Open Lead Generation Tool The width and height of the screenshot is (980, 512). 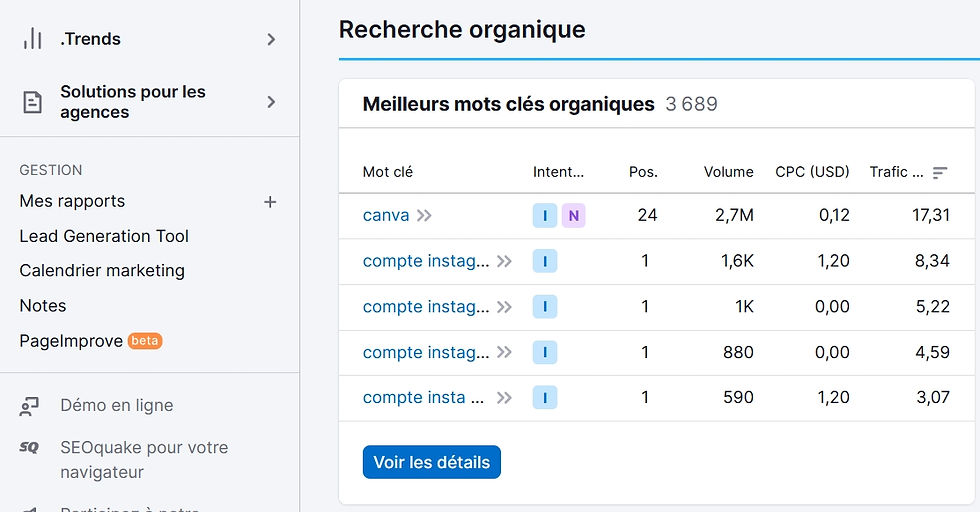point(104,236)
